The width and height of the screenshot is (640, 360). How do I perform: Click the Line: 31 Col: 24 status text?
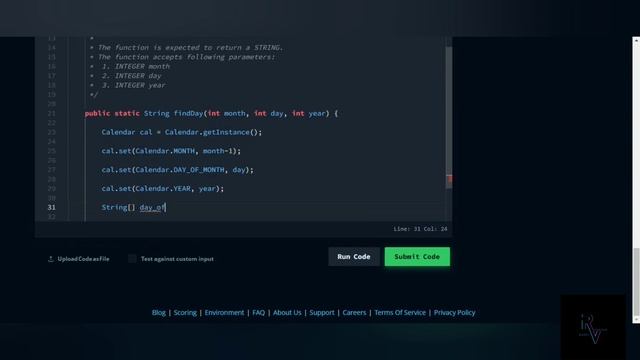420,229
